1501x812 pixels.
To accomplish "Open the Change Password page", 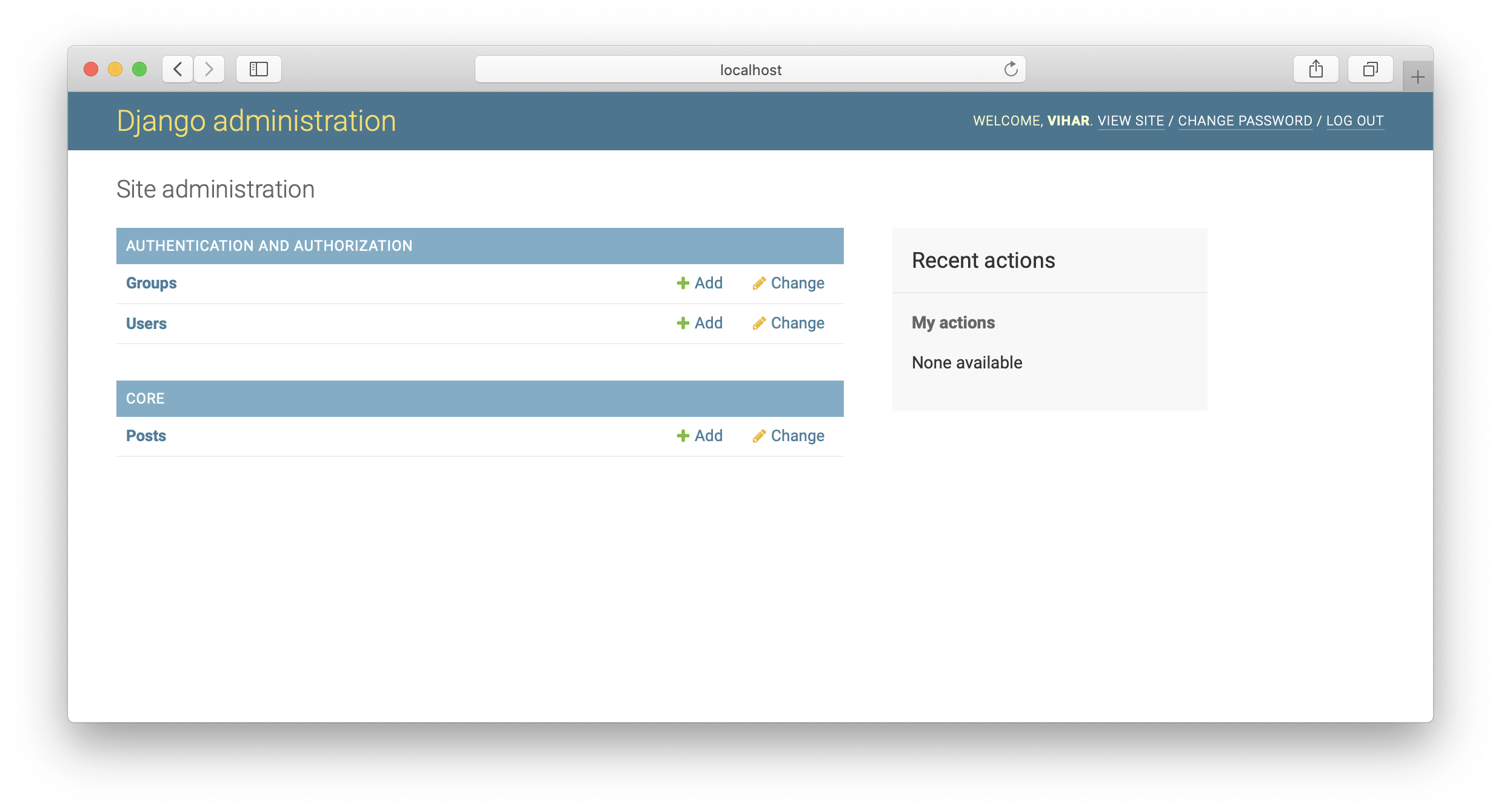I will [x=1245, y=121].
